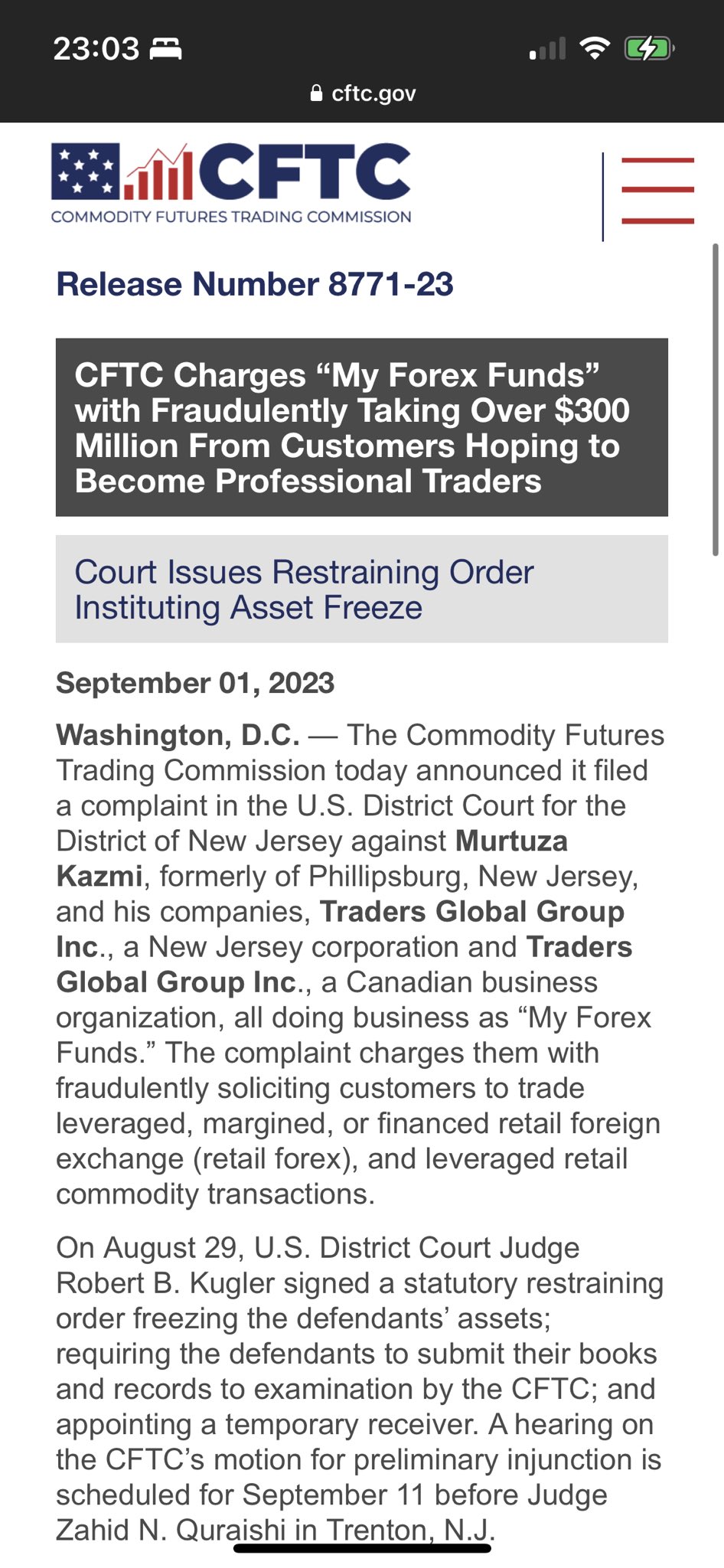Open the red hamburger menu

657,191
